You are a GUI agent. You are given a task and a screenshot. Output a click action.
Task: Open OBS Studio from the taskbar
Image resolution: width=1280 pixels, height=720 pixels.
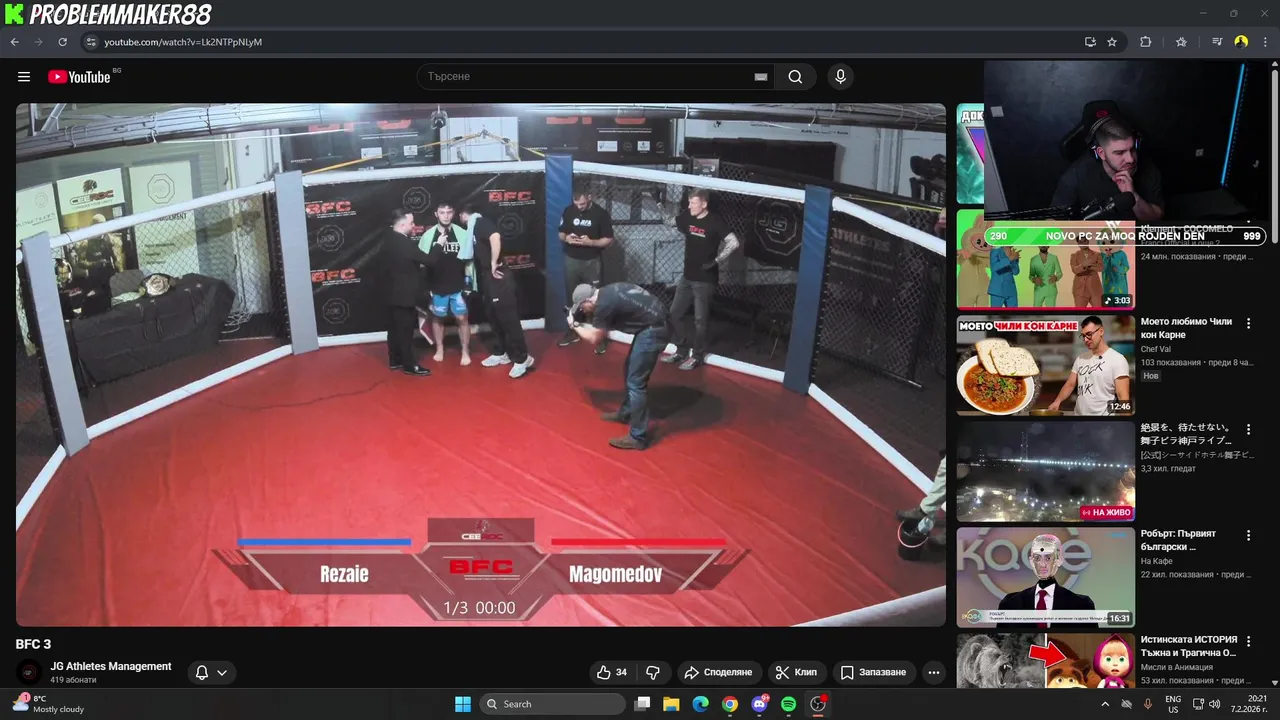(818, 704)
